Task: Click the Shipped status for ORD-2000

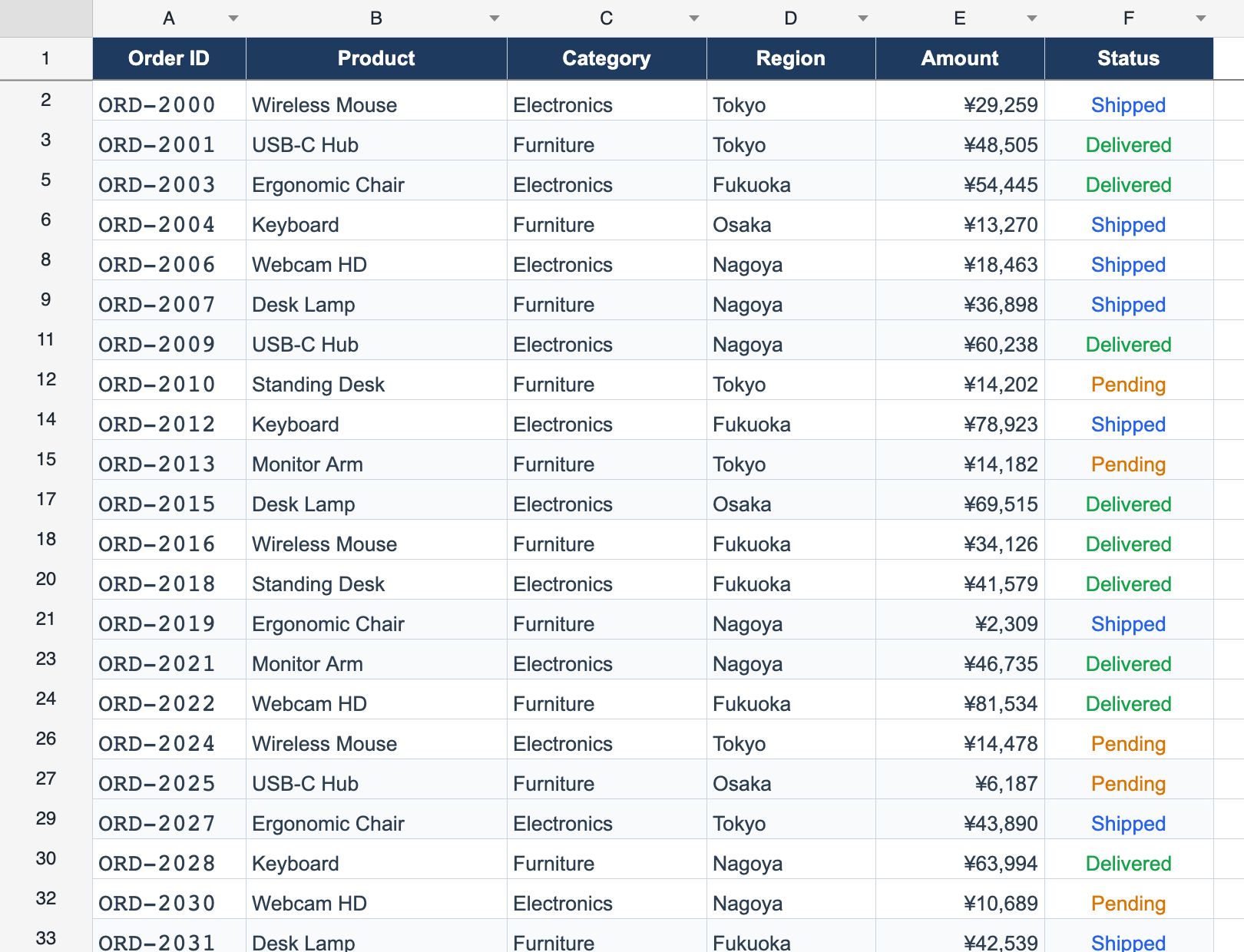Action: coord(1129,105)
